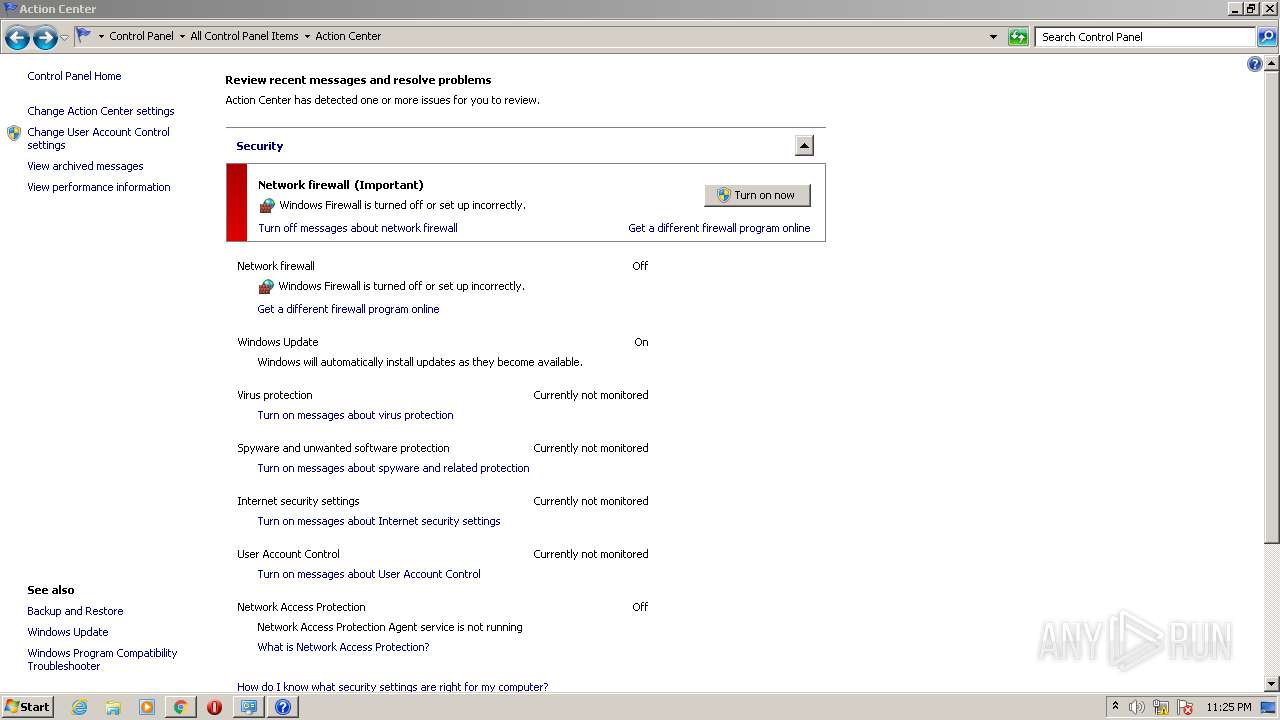
Task: Click the volume speaker tray icon
Action: pos(1136,707)
